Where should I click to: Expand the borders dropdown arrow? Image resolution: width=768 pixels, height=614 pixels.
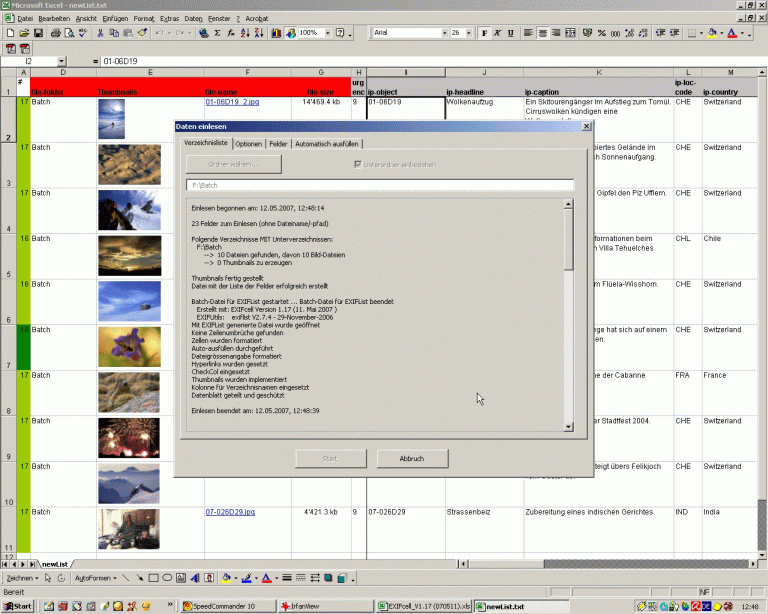[701, 33]
